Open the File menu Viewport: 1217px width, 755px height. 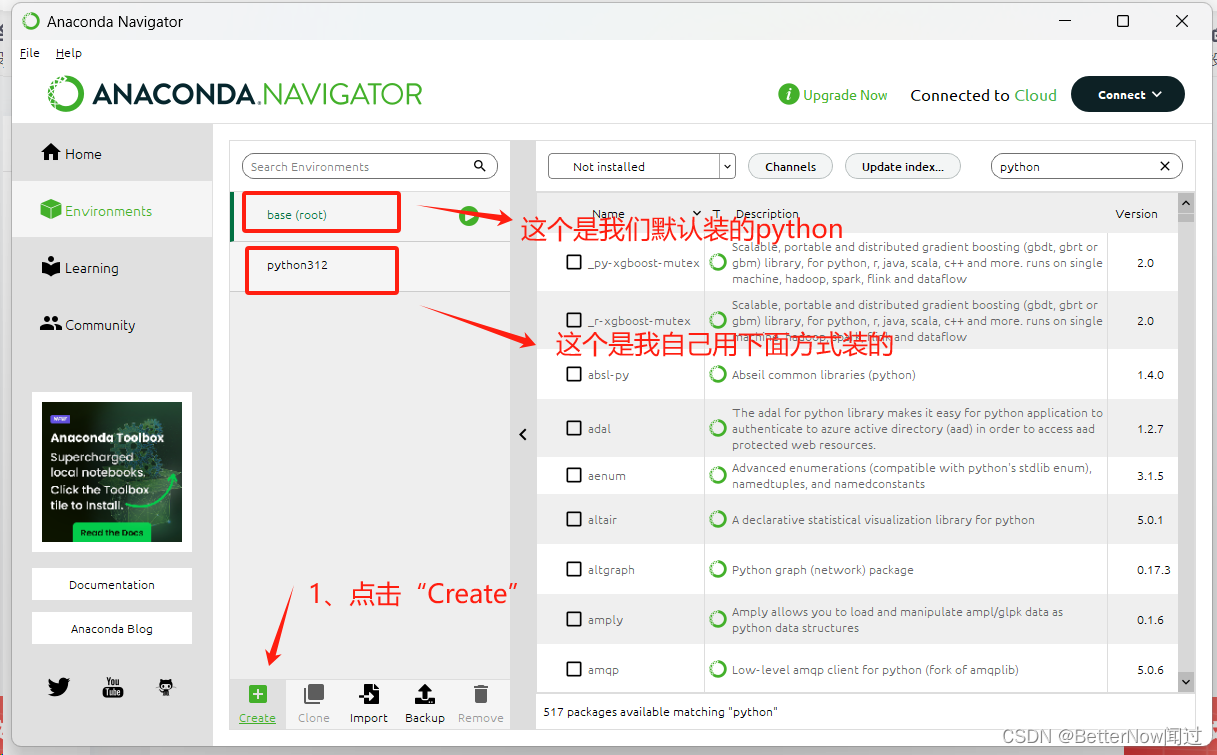coord(30,53)
